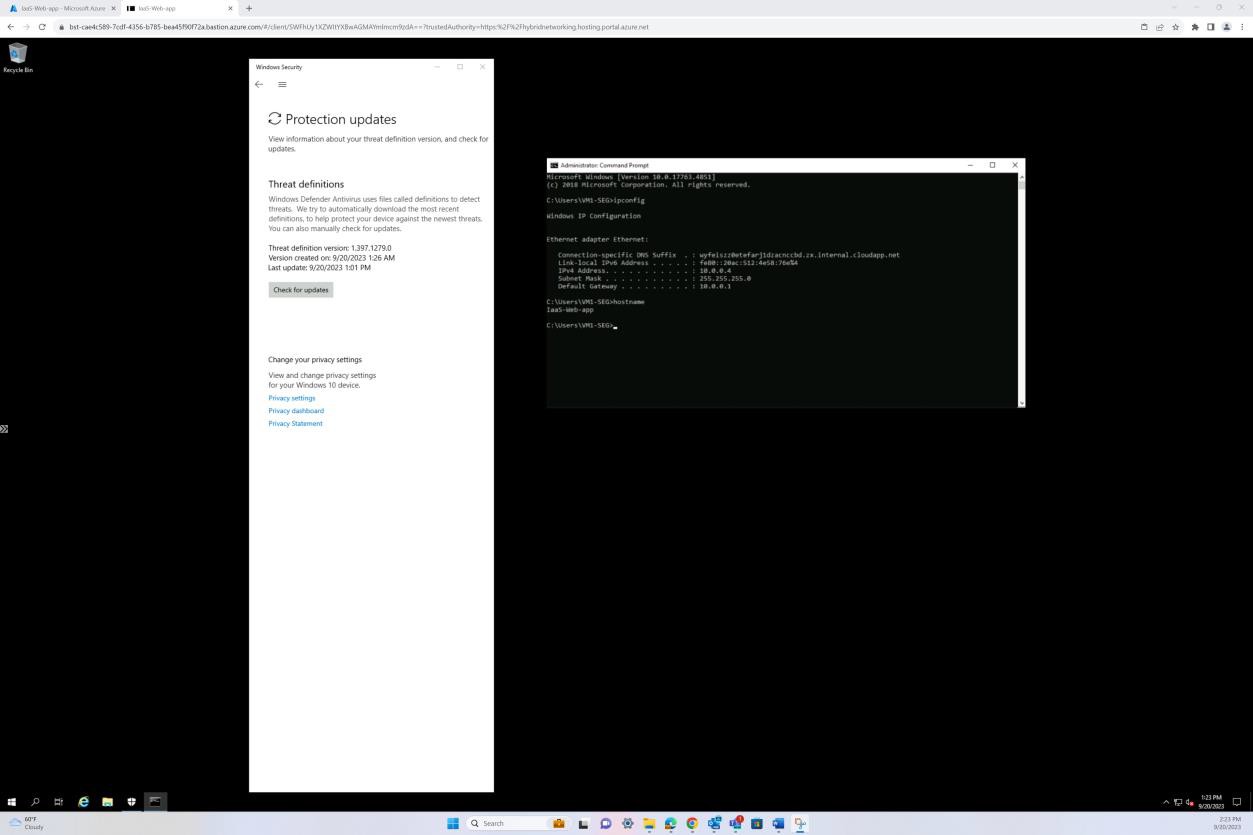Toggle bookmark with the address bar star
Screen dimensions: 1253x835
(1176, 27)
